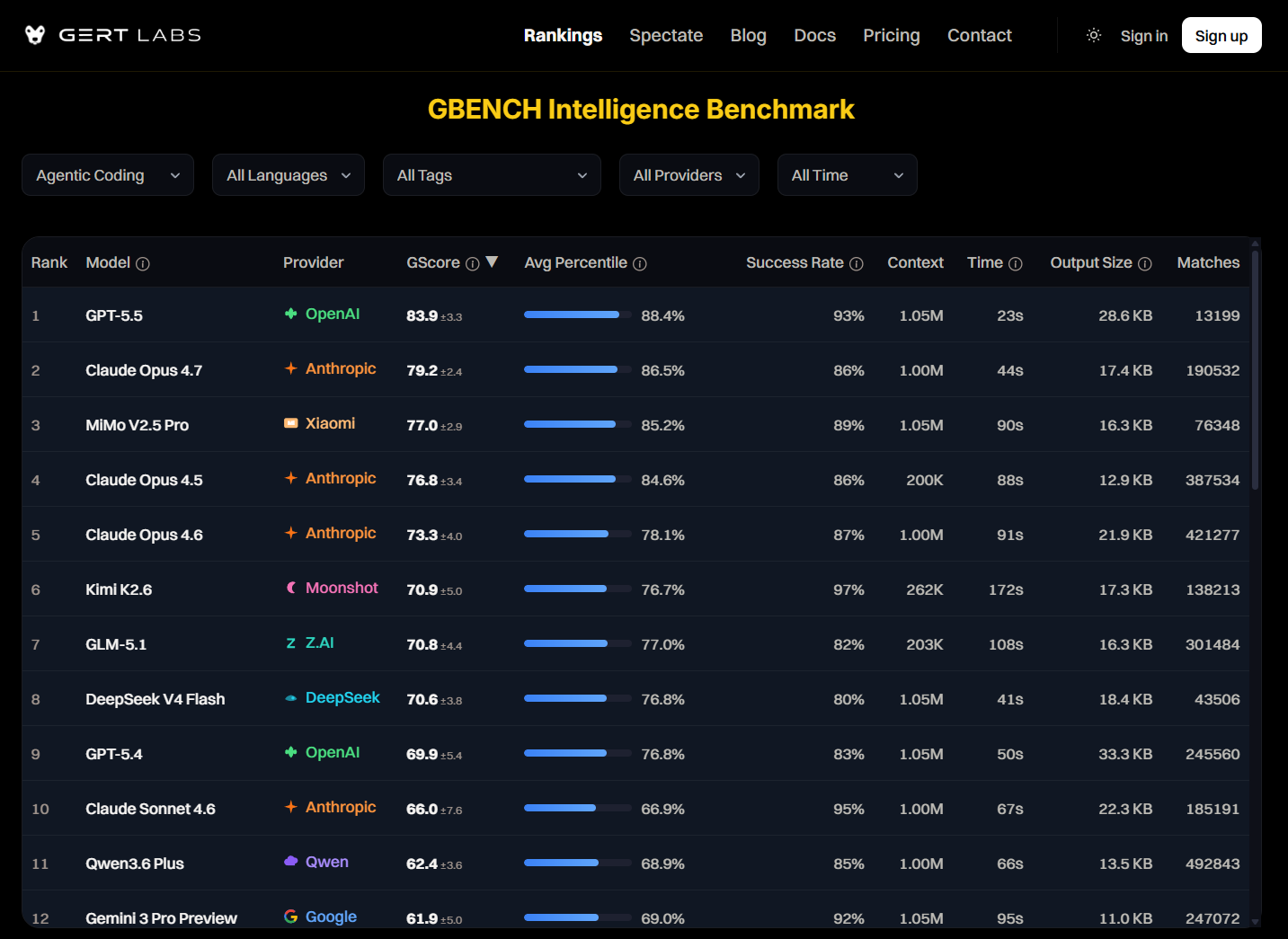The image size is (1288, 939).
Task: Click the Sign in link
Action: click(1144, 36)
